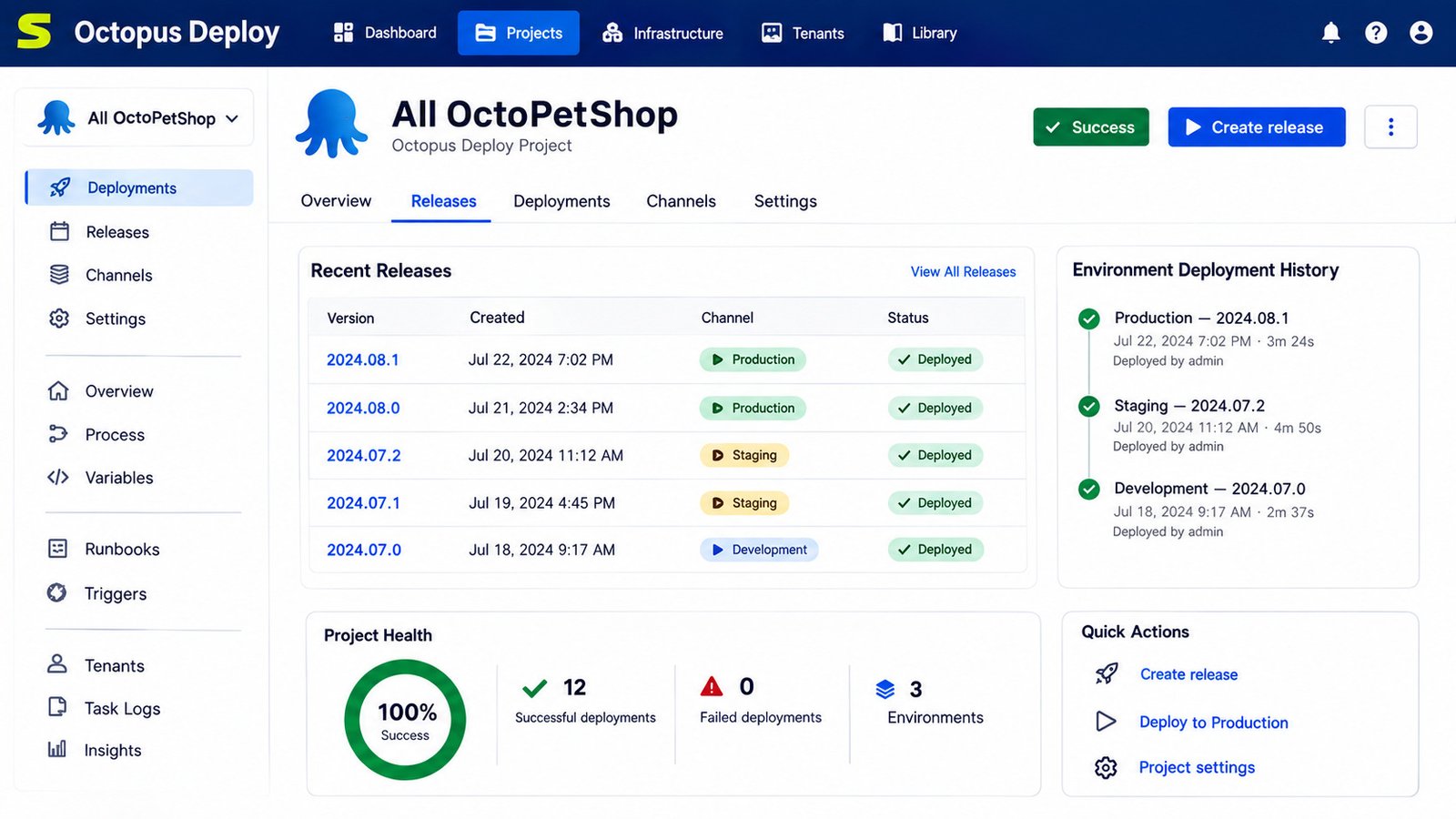Switch to the Channels tab
The width and height of the screenshot is (1456, 819).
[x=681, y=201]
